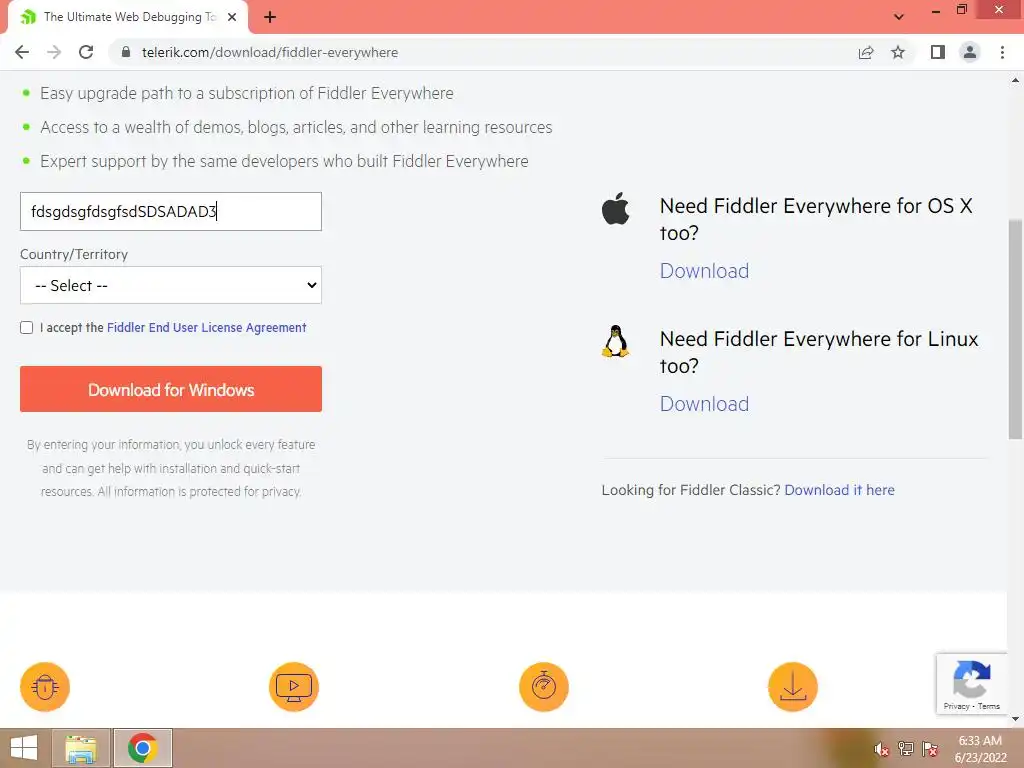1024x768 pixels.
Task: Click the Action Center flag icon
Action: [x=930, y=749]
